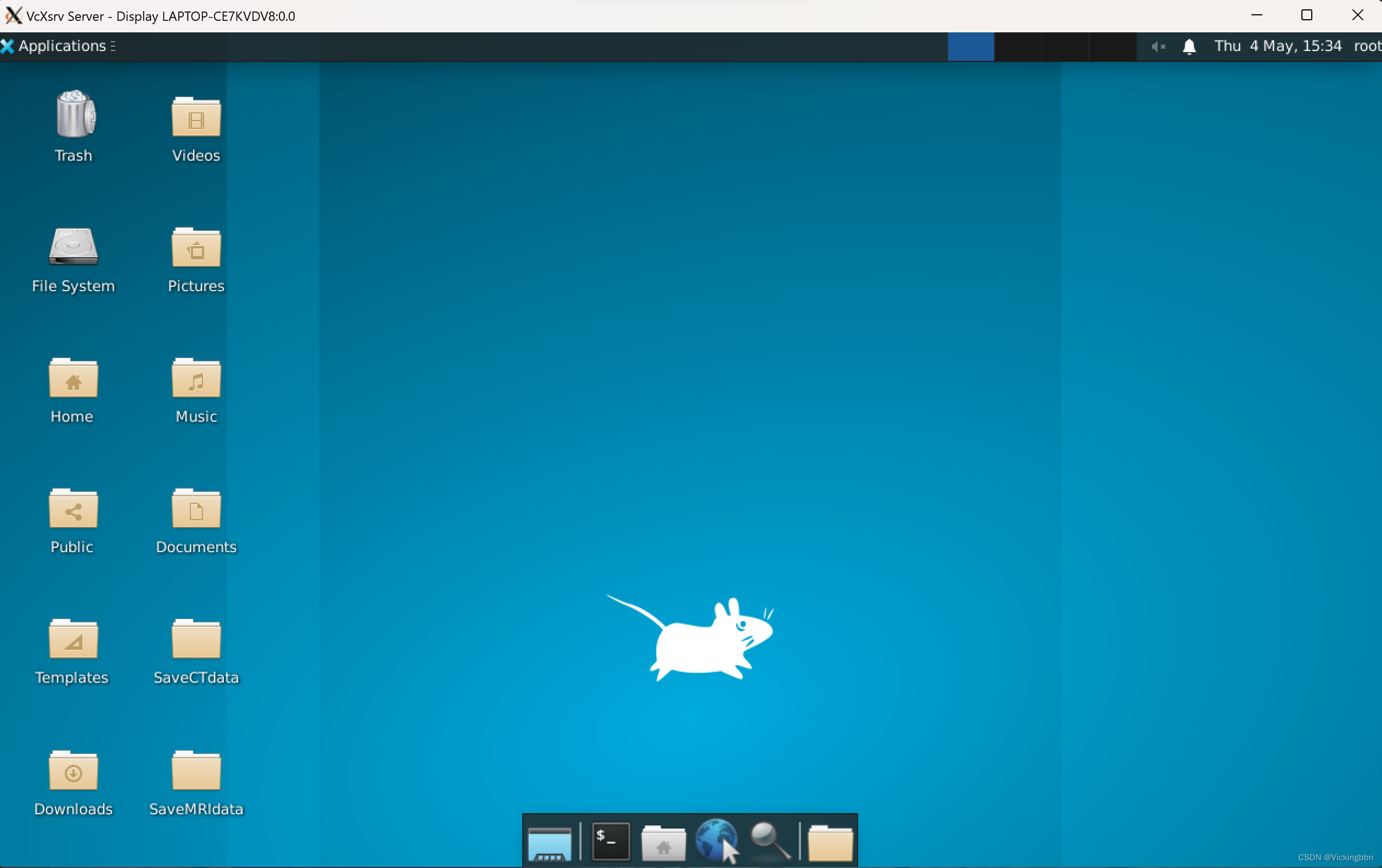Expand the root user menu
This screenshot has width=1382, height=868.
click(1367, 46)
